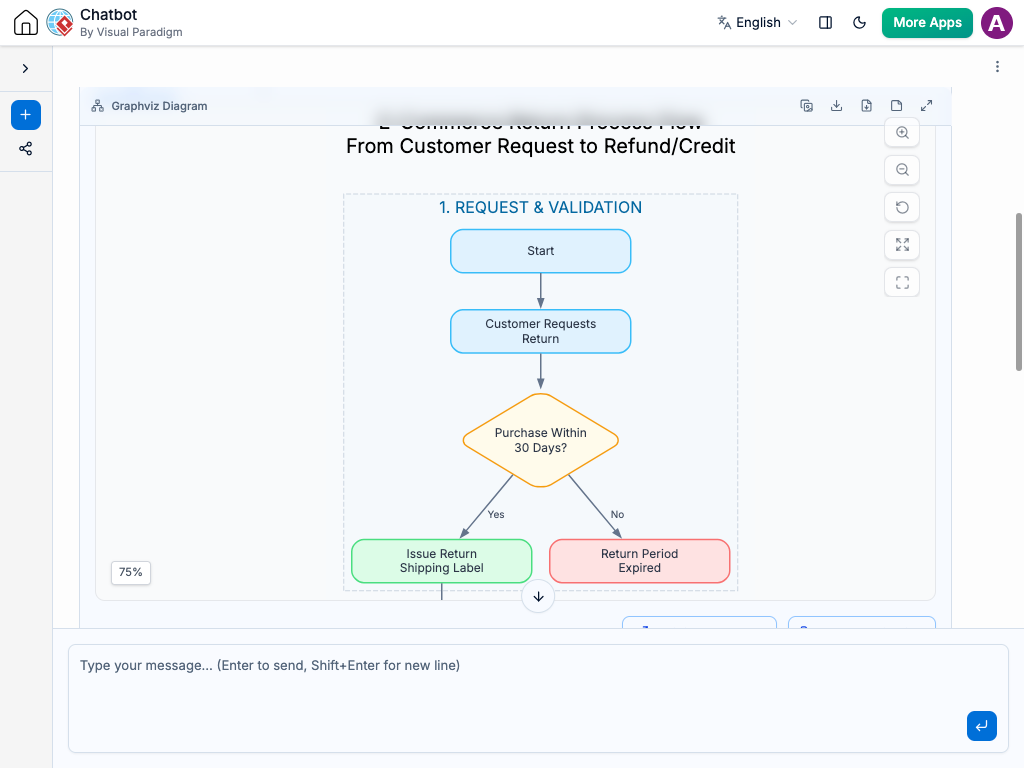This screenshot has width=1024, height=768.
Task: Focus the message input field
Action: pos(538,699)
